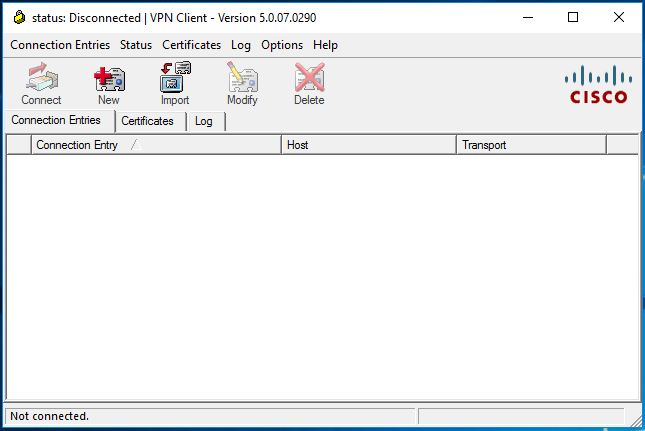Sort by Connection Entry column header
Image resolution: width=645 pixels, height=431 pixels.
point(156,145)
